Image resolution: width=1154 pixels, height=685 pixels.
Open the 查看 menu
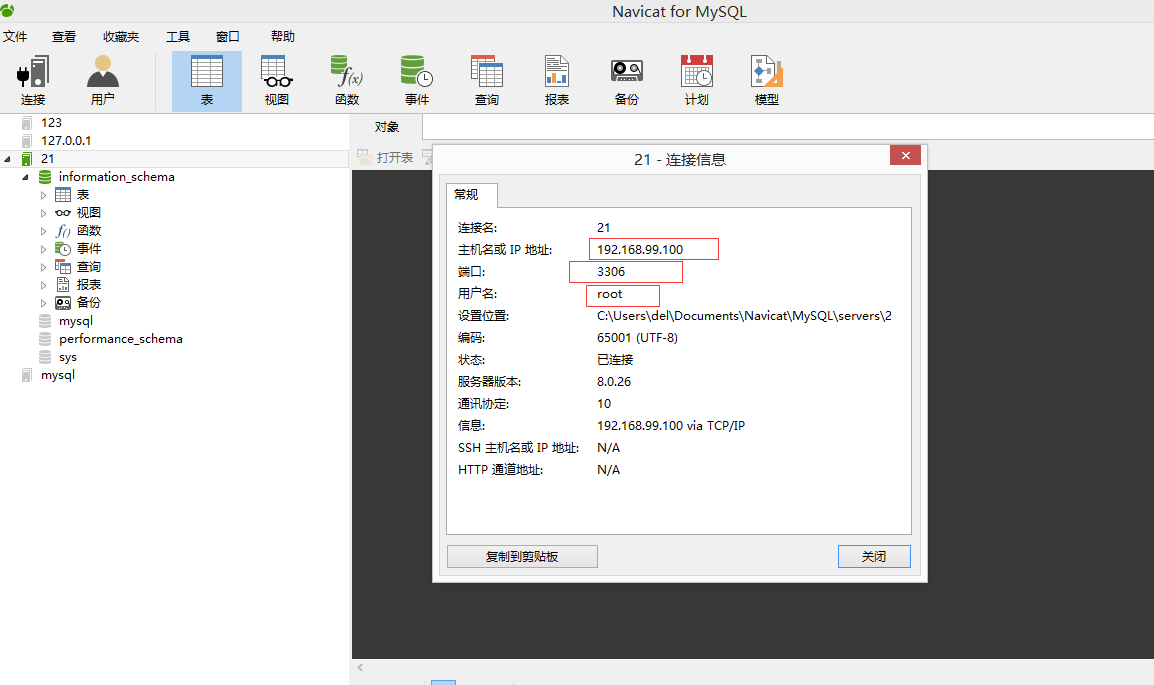(64, 37)
